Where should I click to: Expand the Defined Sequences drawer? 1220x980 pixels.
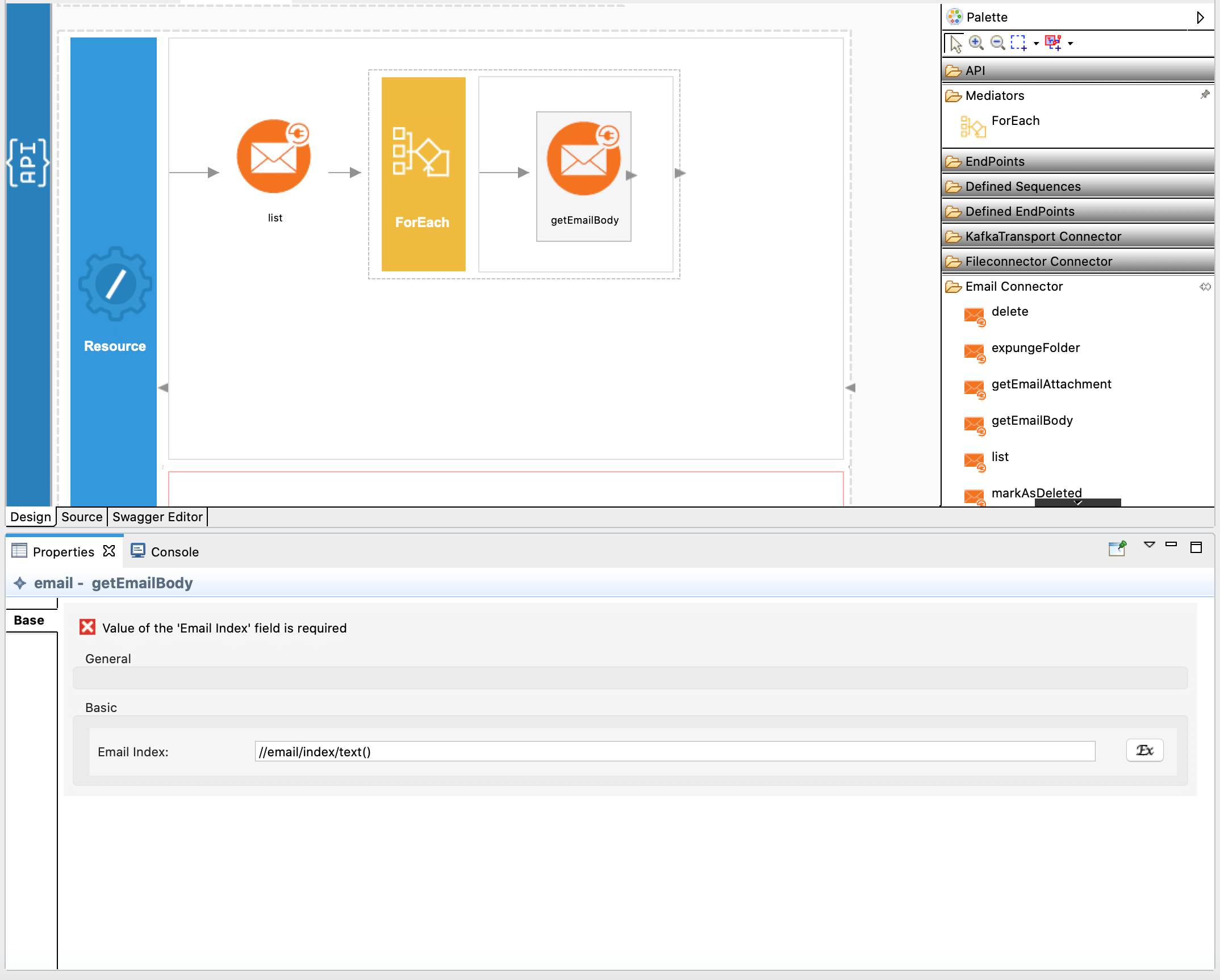[1077, 187]
